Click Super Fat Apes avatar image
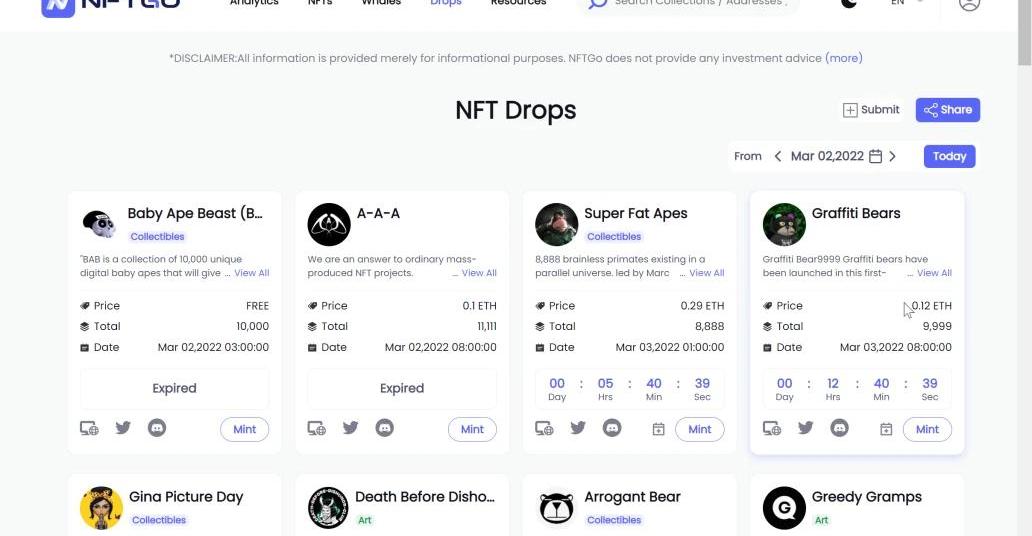This screenshot has height=536, width=1032. pos(556,225)
